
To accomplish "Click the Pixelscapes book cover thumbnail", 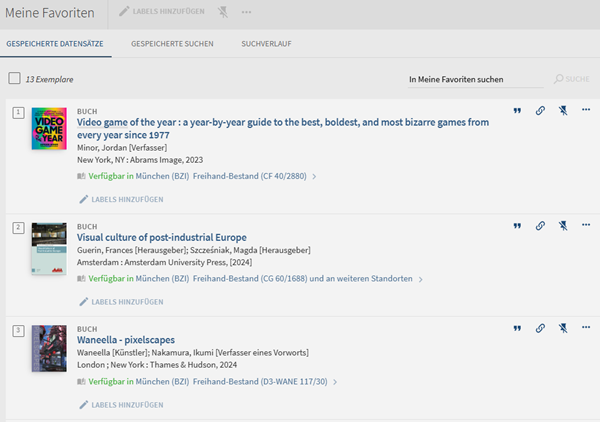I will [x=49, y=349].
